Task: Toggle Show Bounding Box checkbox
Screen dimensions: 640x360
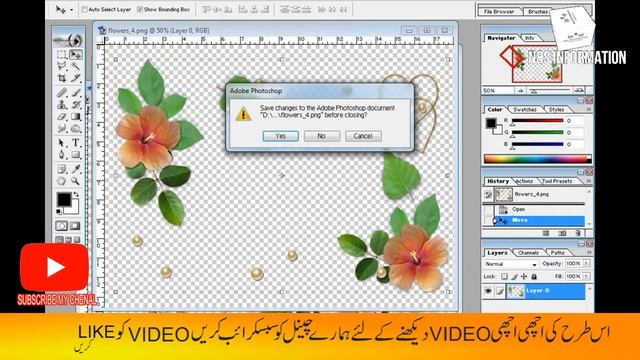Action: click(140, 9)
